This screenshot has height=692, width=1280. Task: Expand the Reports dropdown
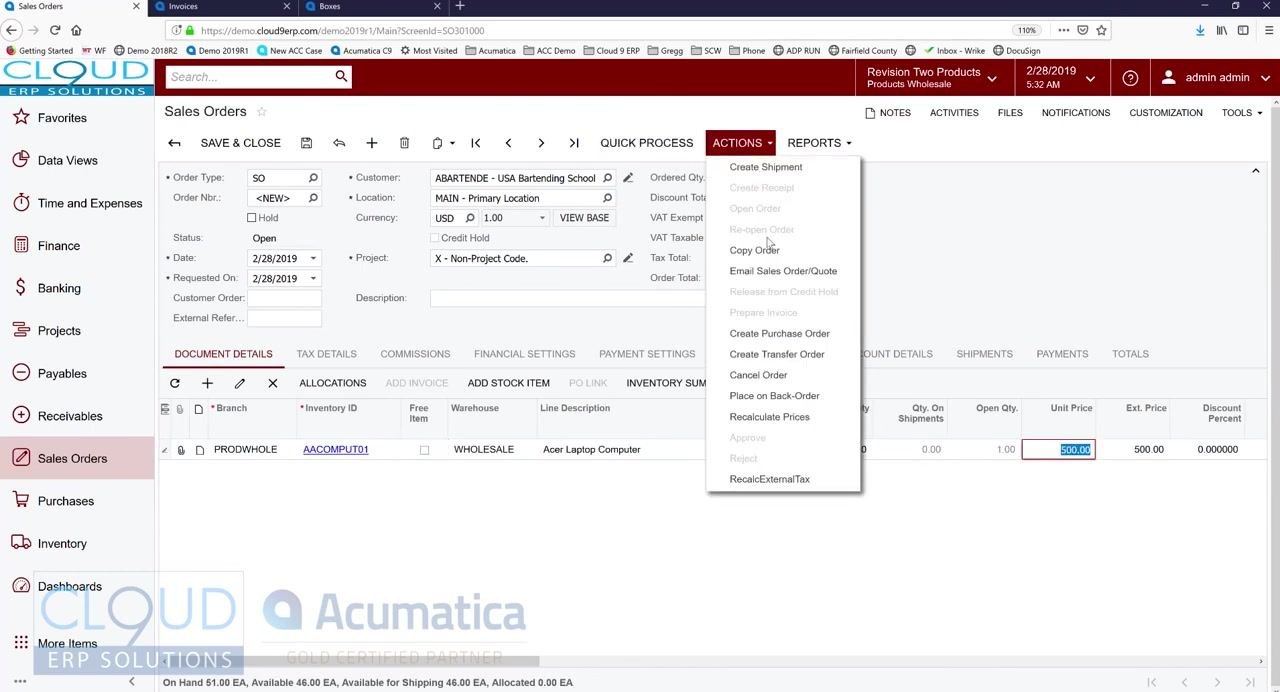(x=819, y=143)
